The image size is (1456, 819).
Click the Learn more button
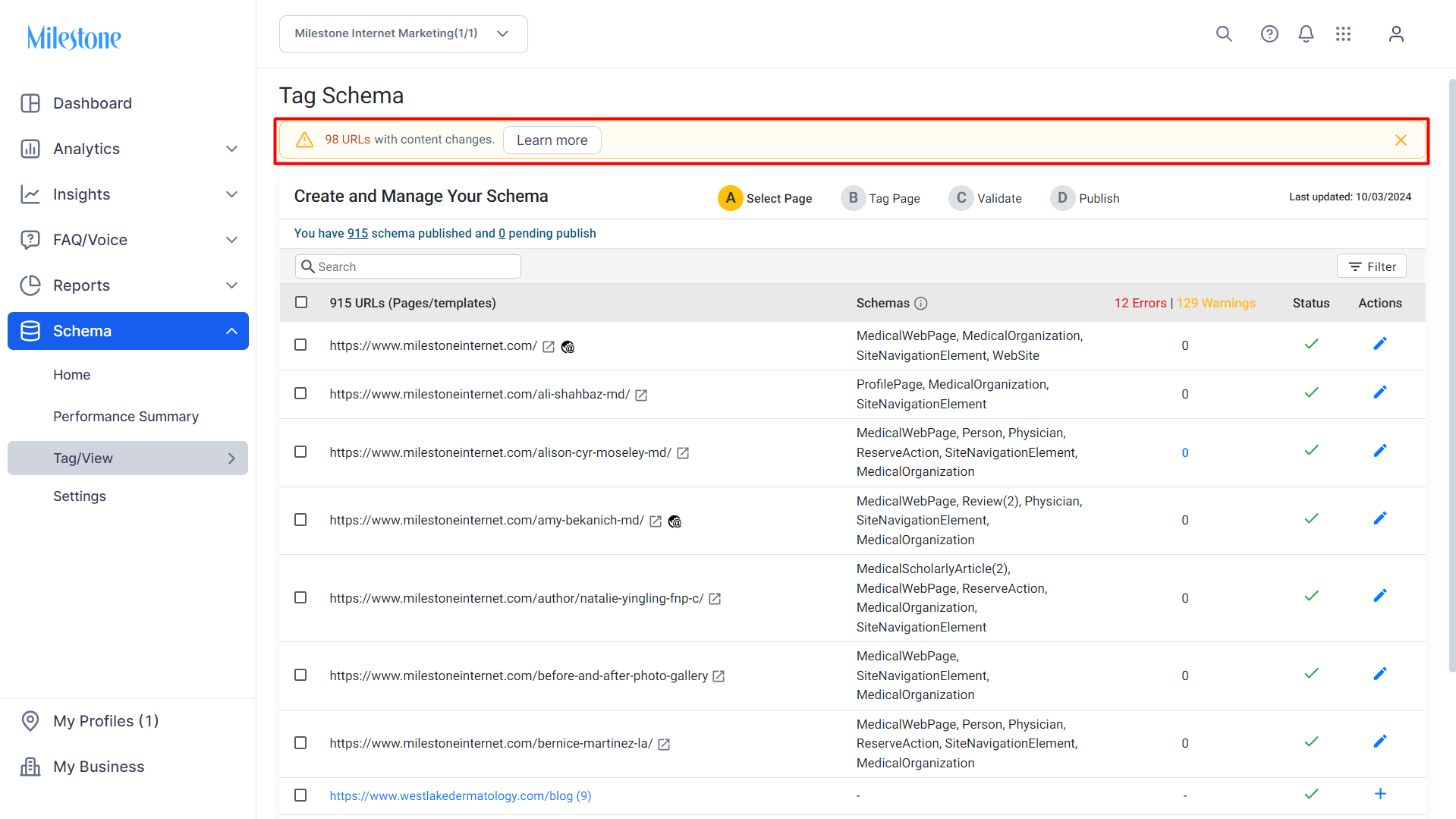coord(552,140)
